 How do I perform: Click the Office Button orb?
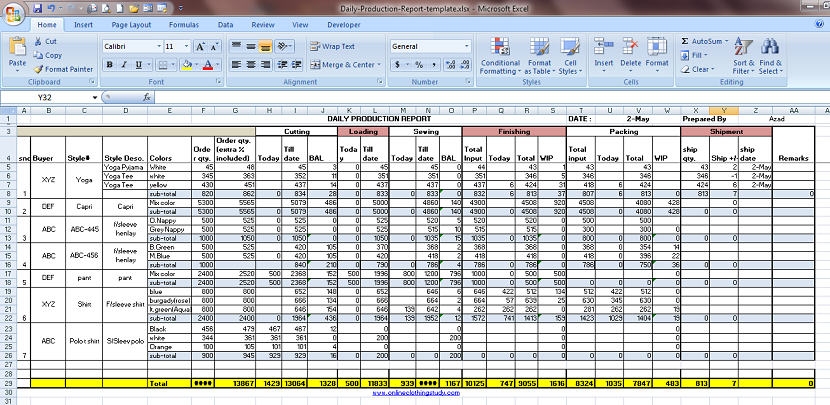coord(14,13)
